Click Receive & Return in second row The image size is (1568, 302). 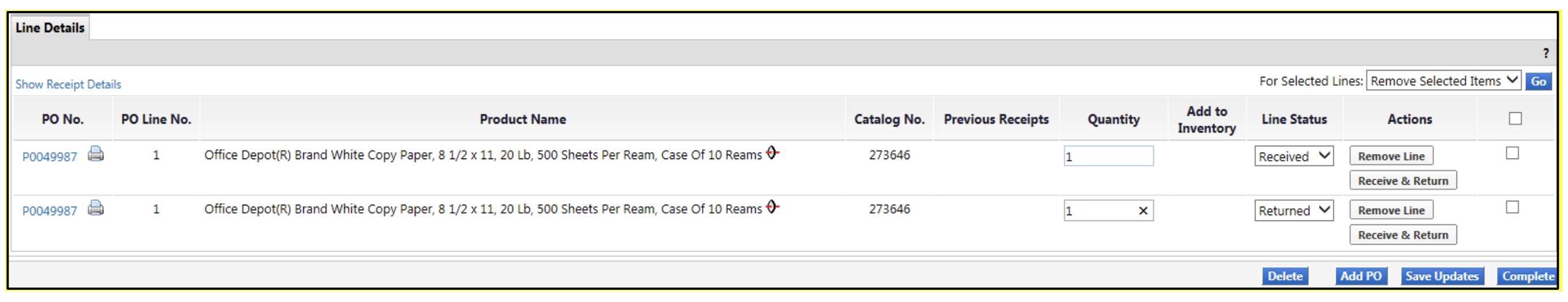point(1402,235)
